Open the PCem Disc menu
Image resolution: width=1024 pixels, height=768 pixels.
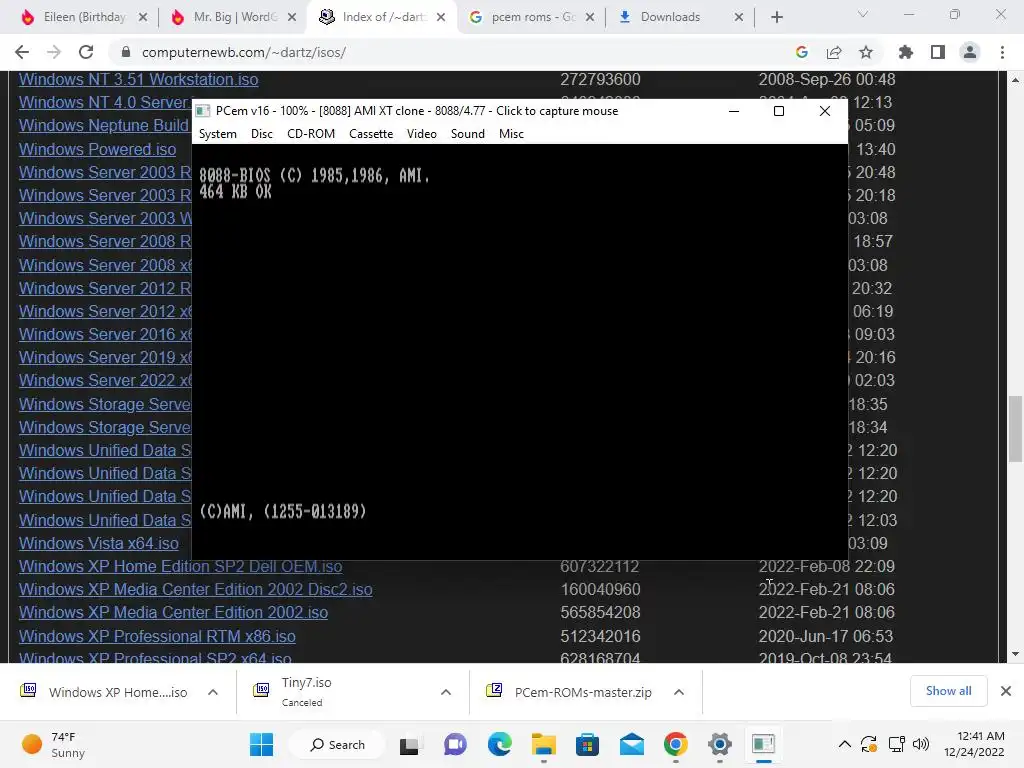(x=261, y=134)
